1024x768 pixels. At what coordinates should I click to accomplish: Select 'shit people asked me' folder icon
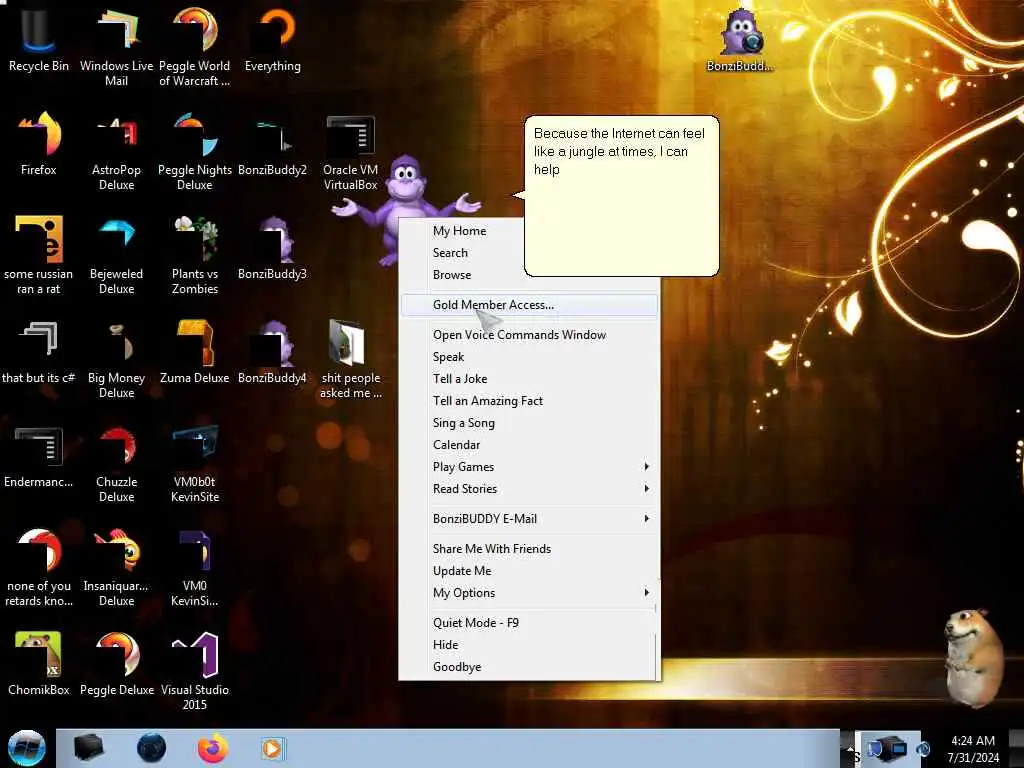351,357
